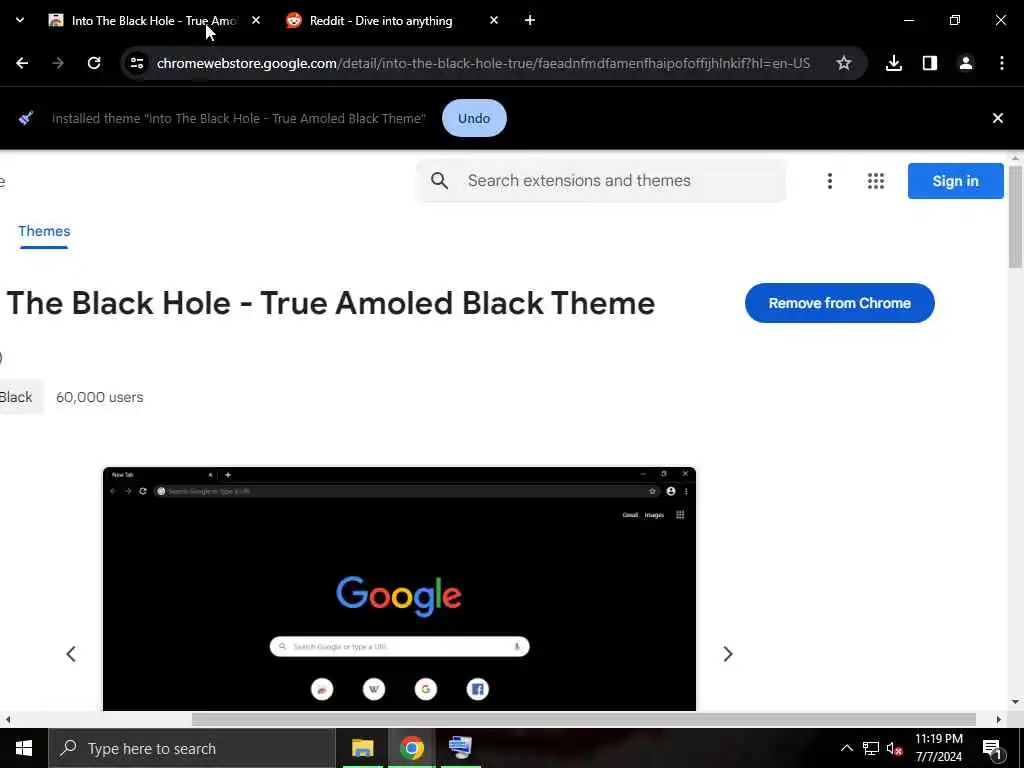Open the notification center icon

pos(992,749)
